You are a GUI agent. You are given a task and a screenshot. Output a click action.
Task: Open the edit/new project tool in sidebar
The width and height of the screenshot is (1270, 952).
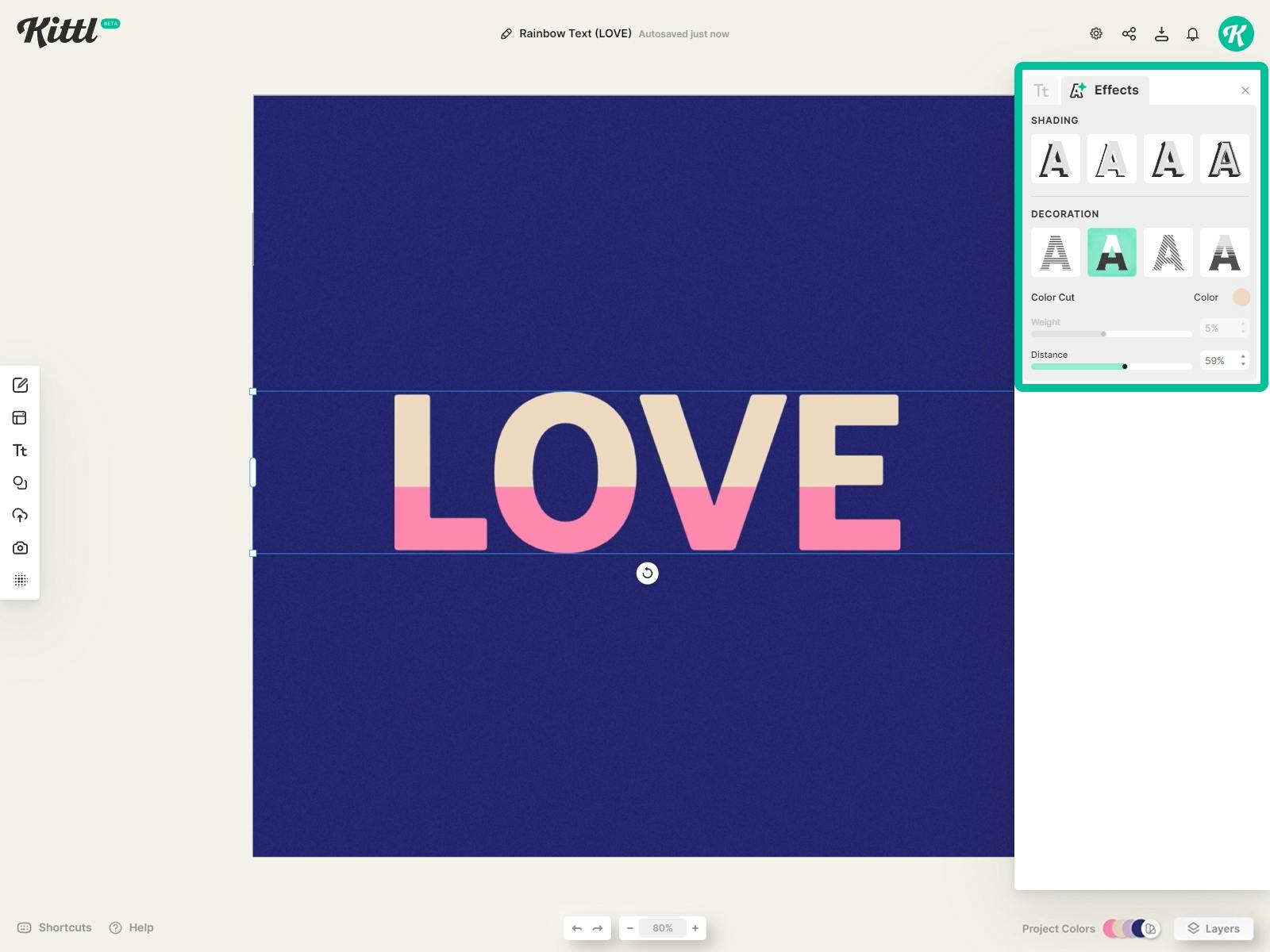(21, 386)
